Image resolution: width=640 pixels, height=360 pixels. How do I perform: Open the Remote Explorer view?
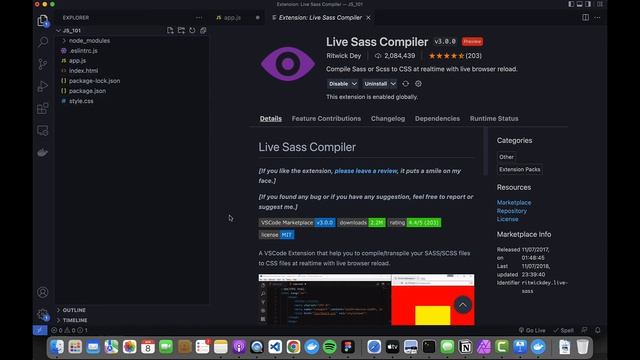coord(42,130)
